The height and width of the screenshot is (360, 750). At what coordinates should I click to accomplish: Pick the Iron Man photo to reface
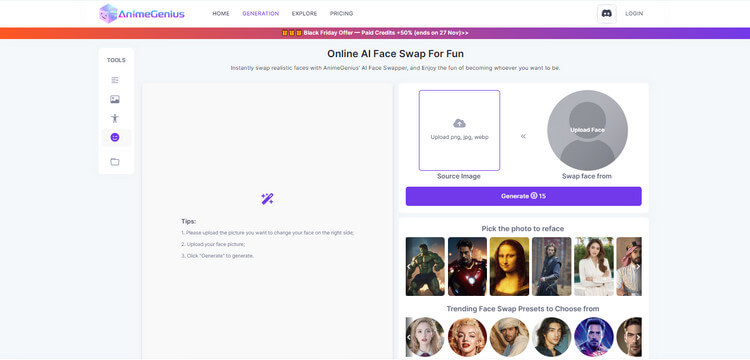point(467,266)
